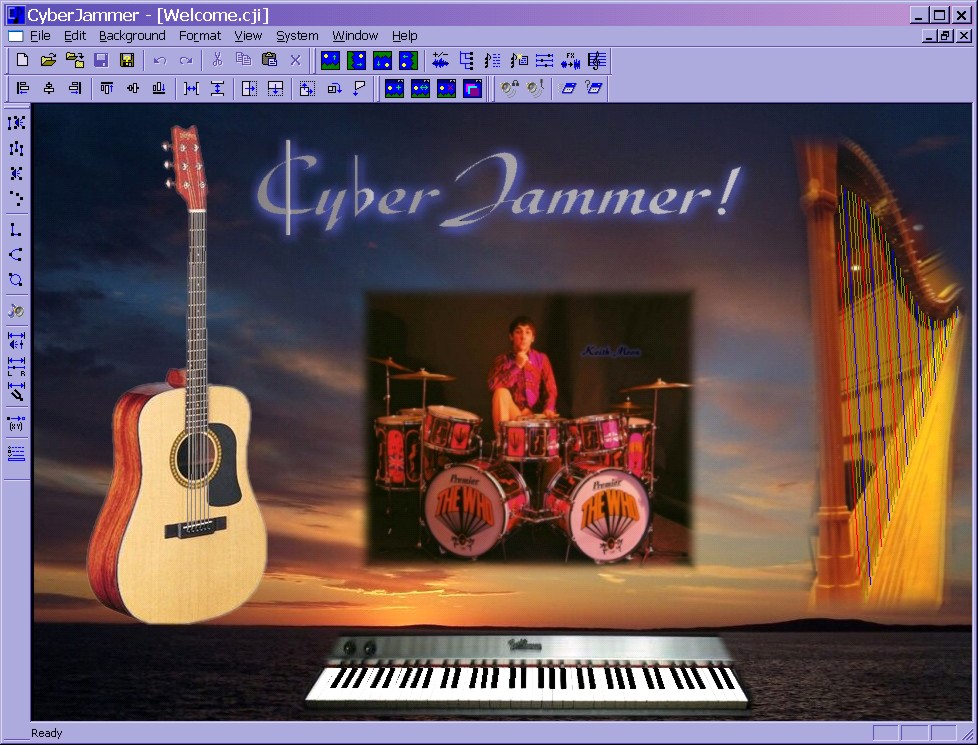Click the add image plus icon

point(394,89)
